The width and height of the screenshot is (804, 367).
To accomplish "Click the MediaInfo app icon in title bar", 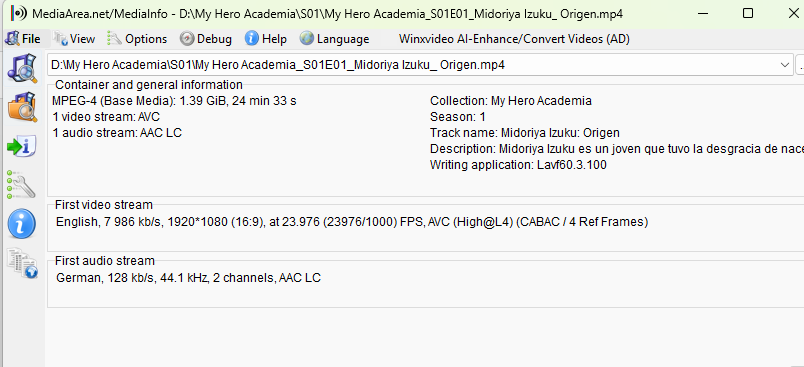I will coord(18,13).
